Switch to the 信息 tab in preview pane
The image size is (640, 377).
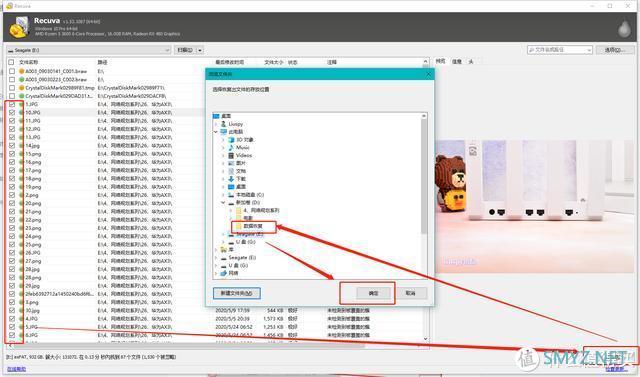(457, 61)
